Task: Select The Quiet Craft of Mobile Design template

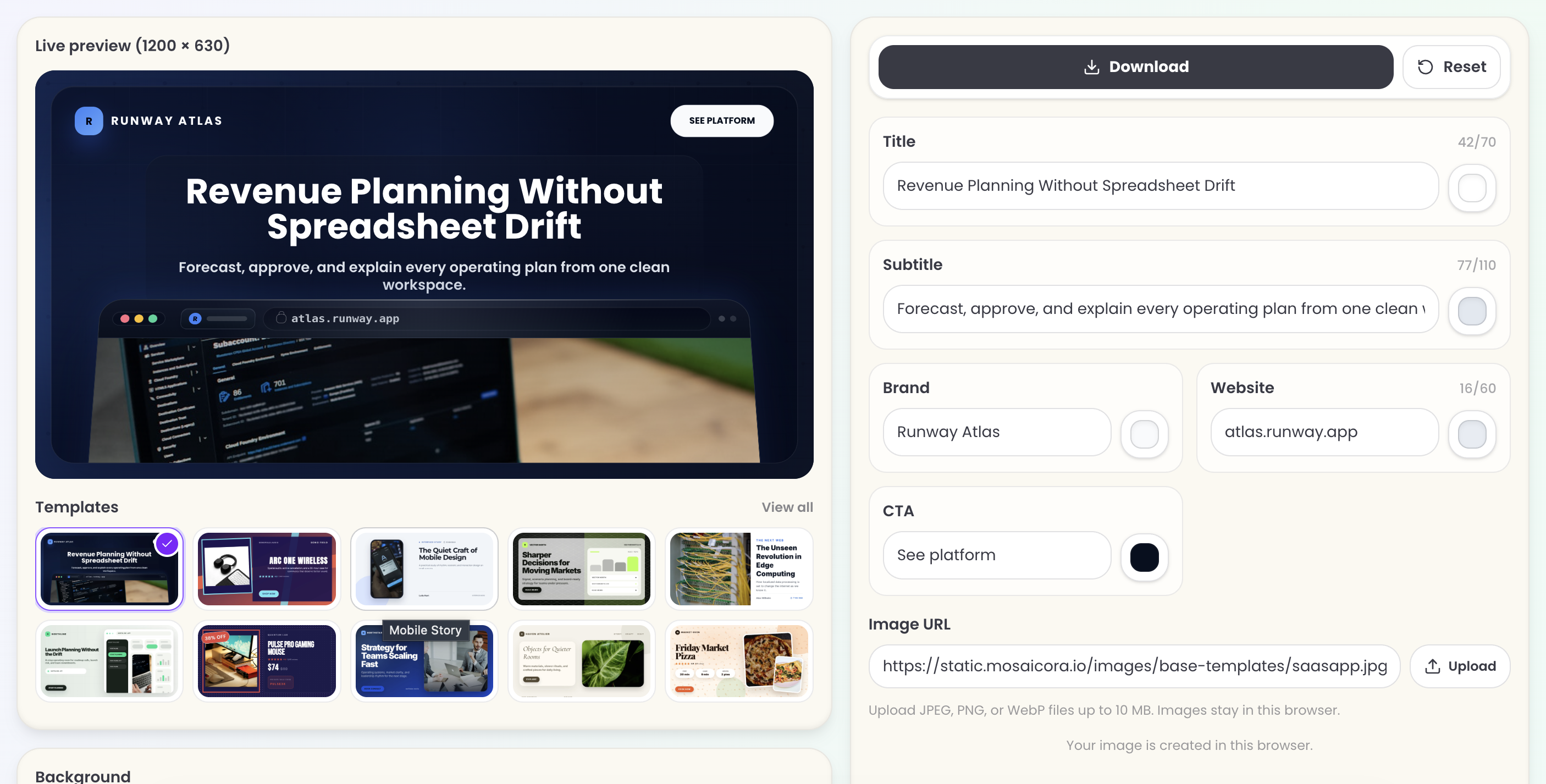Action: click(424, 568)
